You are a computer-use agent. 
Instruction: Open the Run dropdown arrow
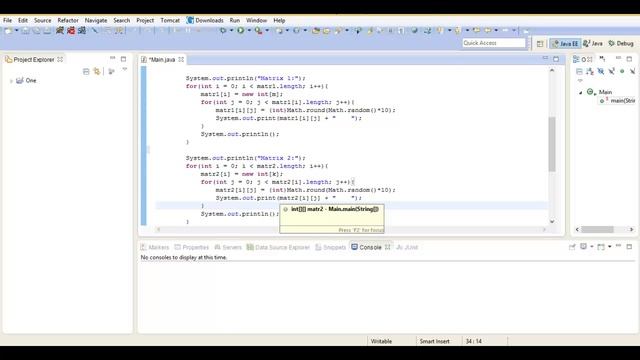(x=249, y=31)
